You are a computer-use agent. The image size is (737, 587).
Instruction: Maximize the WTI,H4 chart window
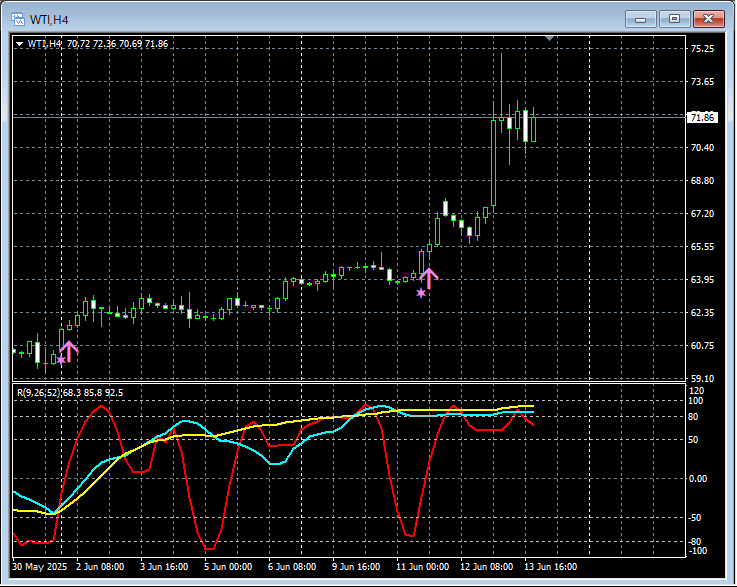[x=675, y=19]
